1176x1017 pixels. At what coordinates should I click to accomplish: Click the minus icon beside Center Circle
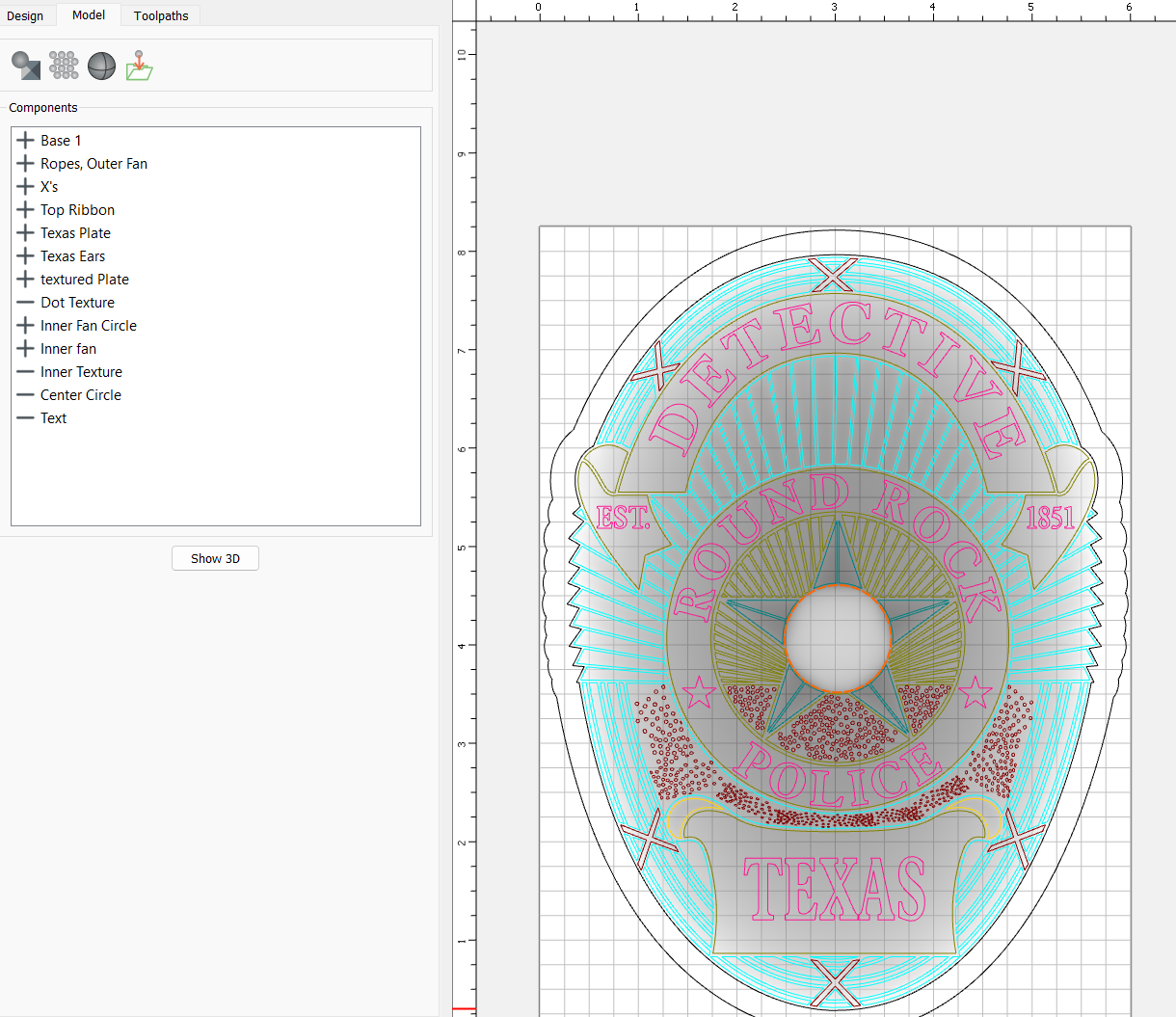click(x=25, y=395)
